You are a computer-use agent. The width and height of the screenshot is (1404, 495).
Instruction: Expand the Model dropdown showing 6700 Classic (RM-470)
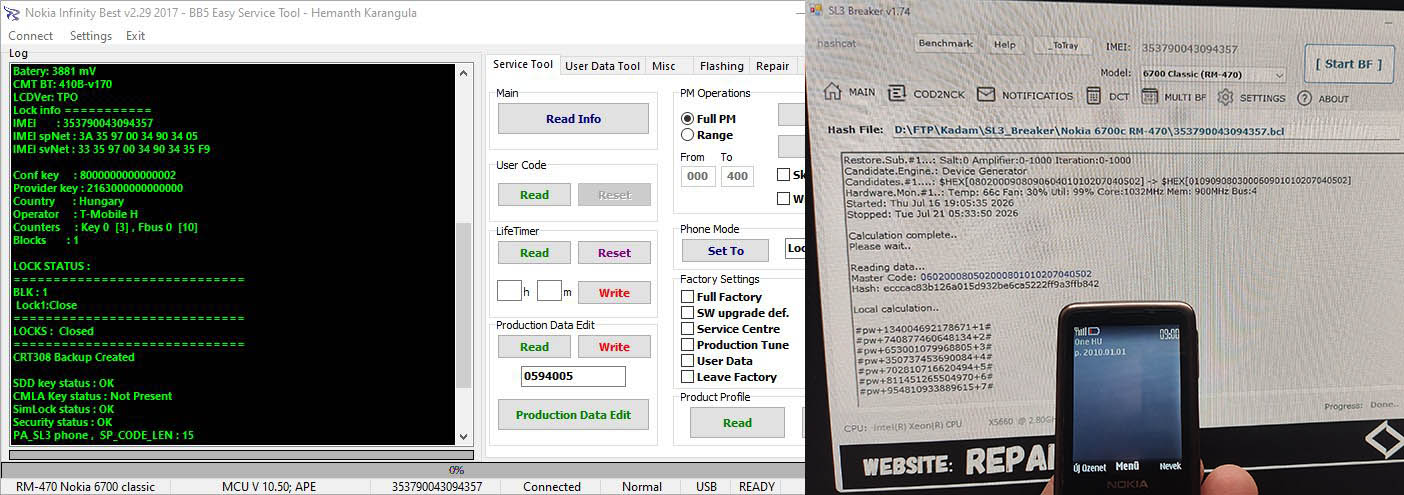(1211, 74)
